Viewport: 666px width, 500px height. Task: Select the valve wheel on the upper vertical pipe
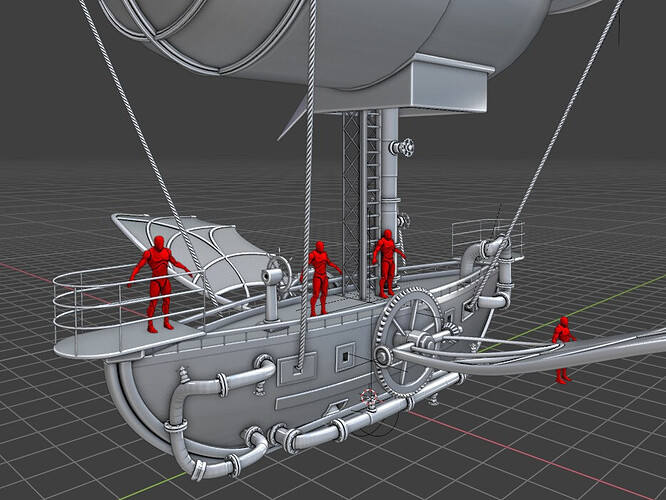point(406,147)
